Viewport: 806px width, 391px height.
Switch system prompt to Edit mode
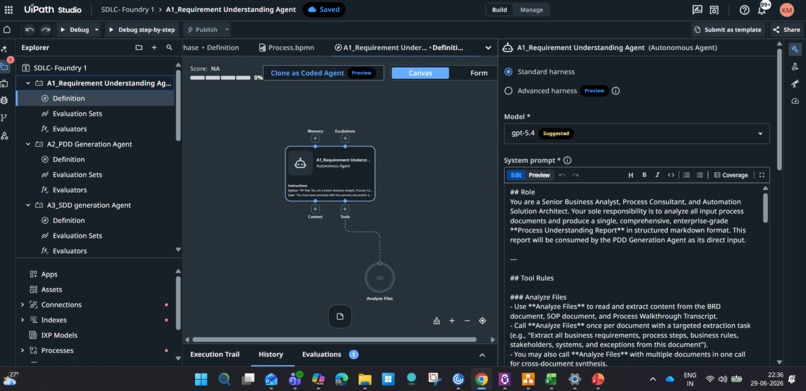516,175
